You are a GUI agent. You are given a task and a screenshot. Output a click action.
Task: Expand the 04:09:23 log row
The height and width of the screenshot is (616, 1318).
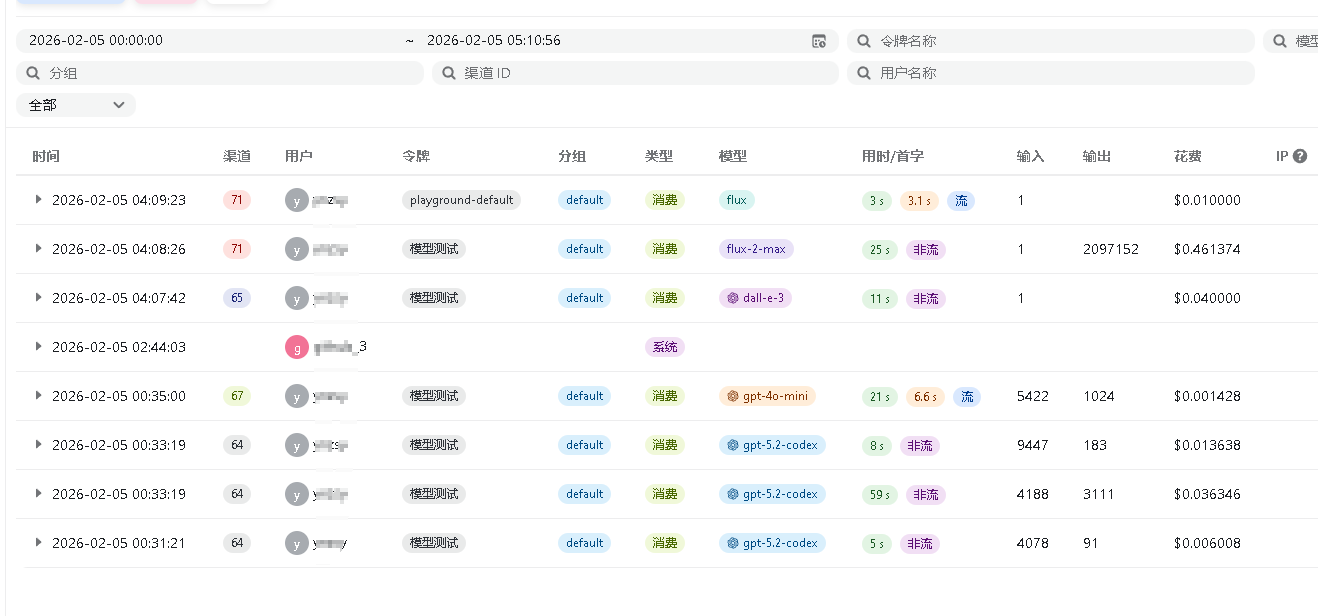[x=38, y=200]
